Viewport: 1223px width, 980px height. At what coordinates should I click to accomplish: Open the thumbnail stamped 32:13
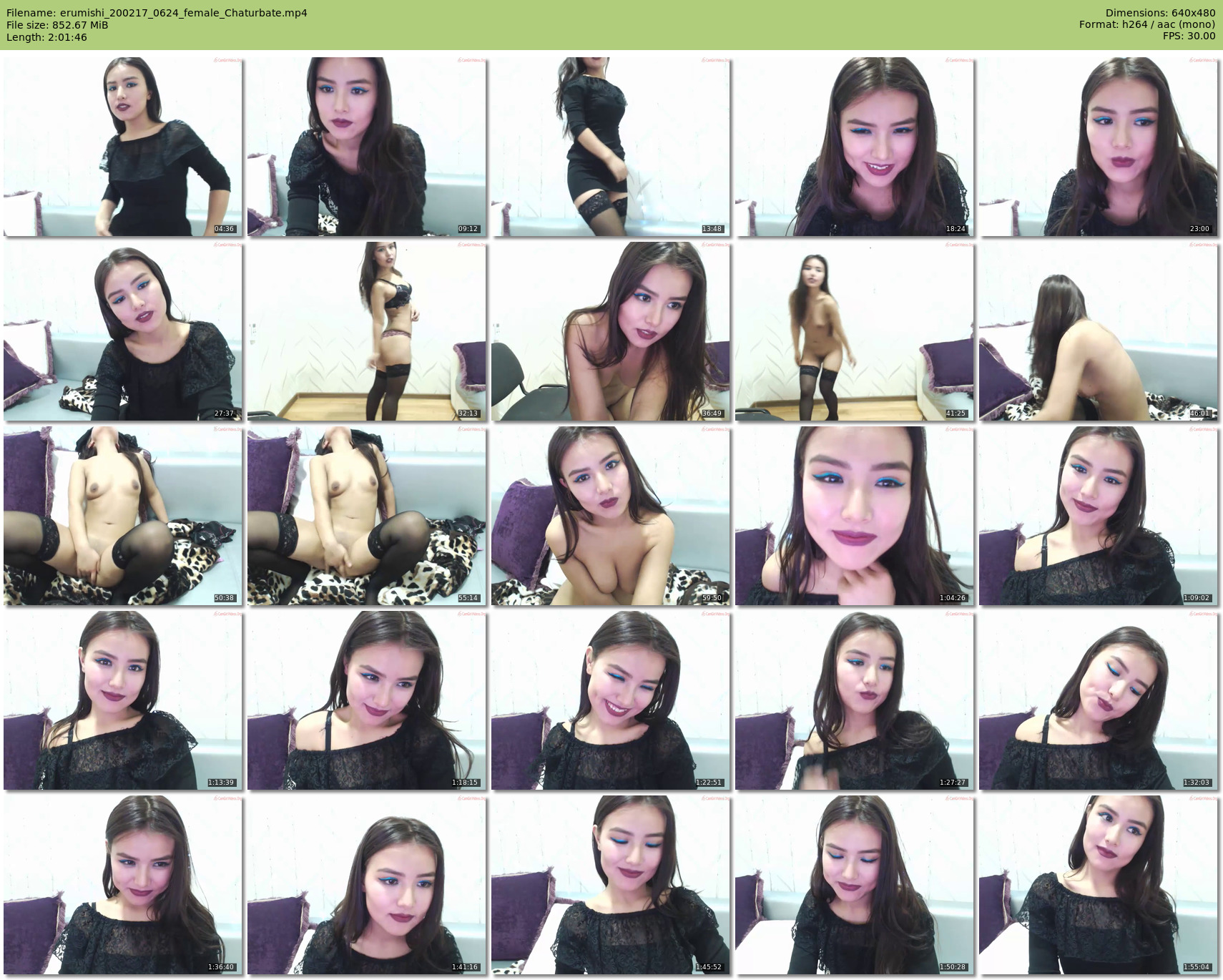coord(367,331)
